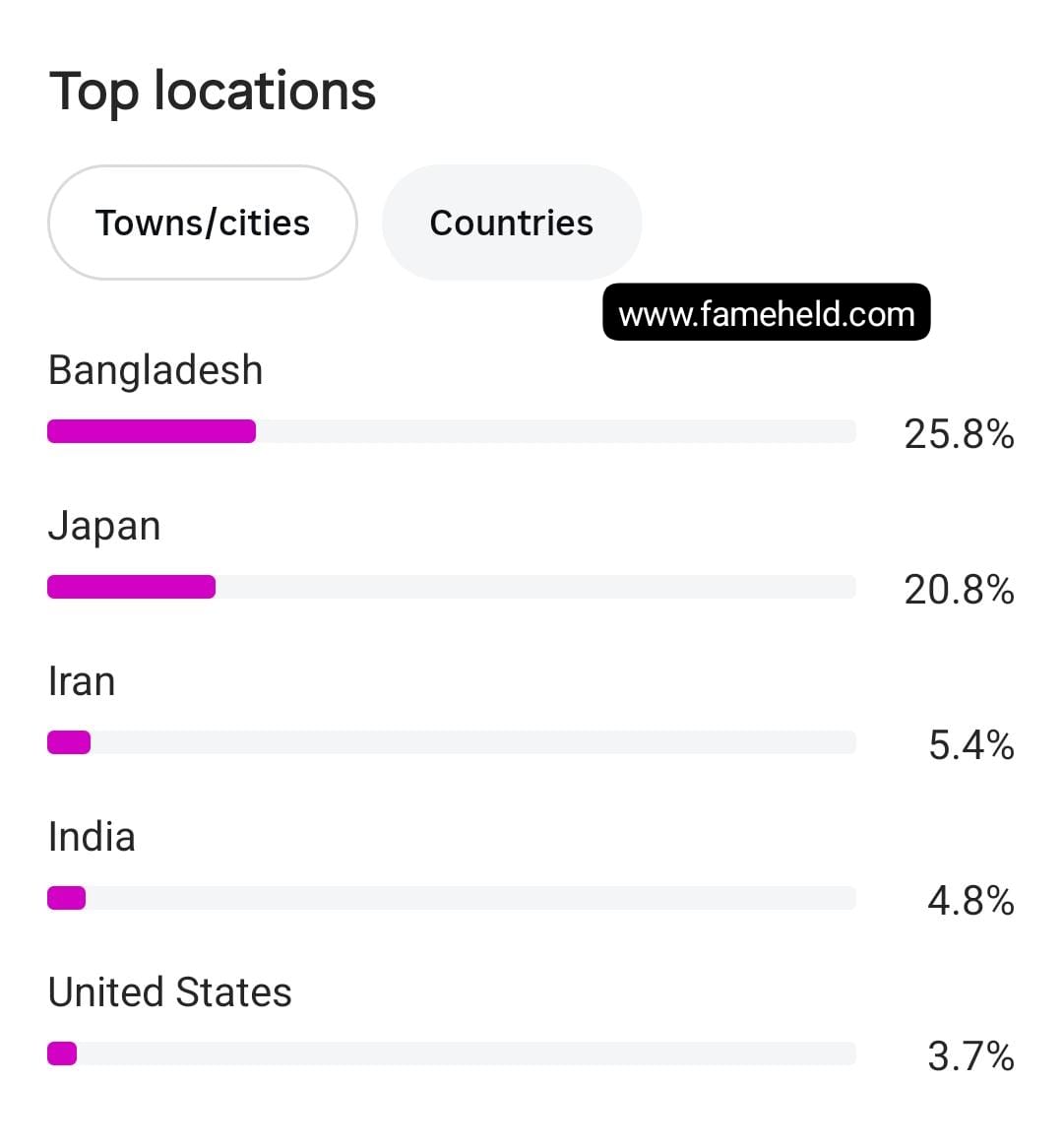Open the www.fameheld.com watermark link
This screenshot has width=1063, height=1148.
click(767, 313)
